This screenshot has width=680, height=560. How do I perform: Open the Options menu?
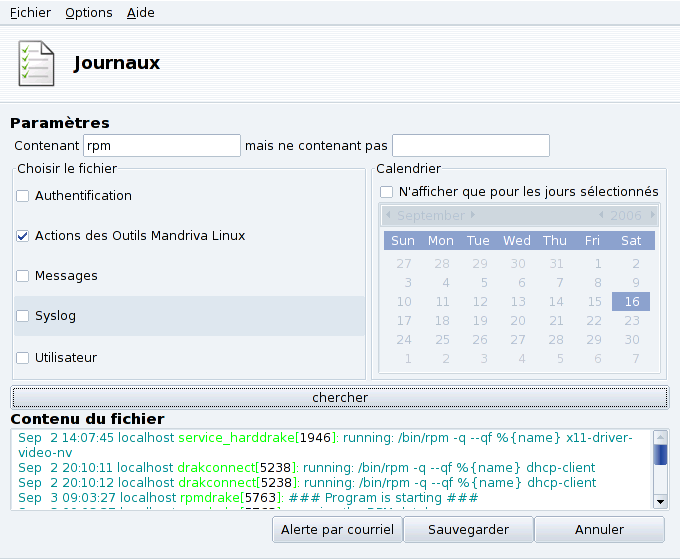coord(88,13)
